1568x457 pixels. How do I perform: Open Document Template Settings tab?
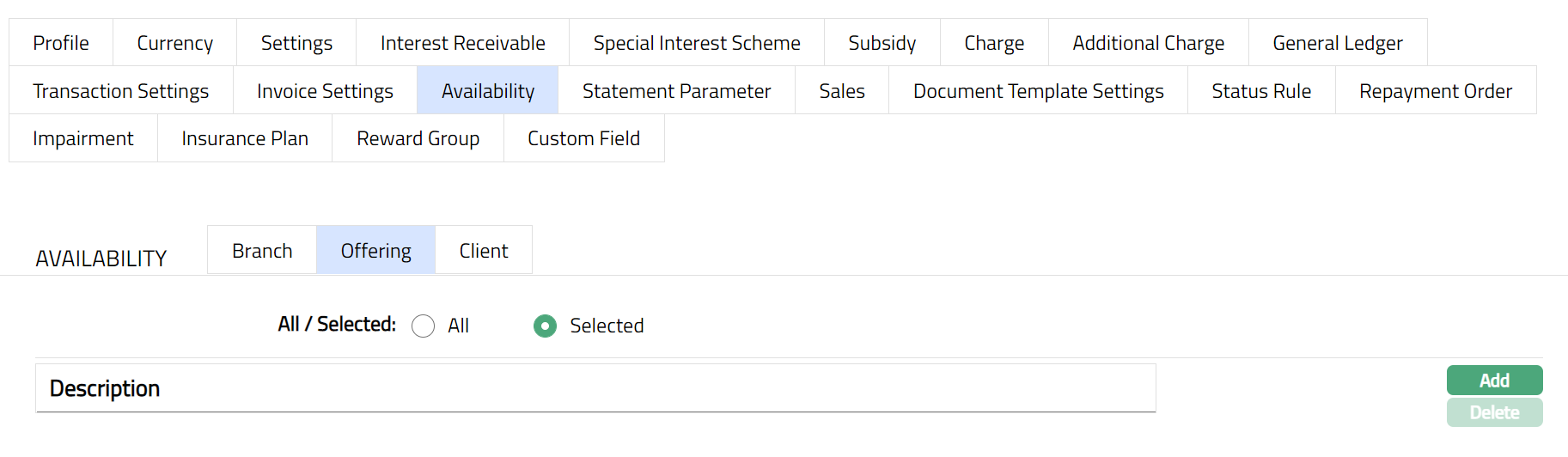tap(1038, 91)
